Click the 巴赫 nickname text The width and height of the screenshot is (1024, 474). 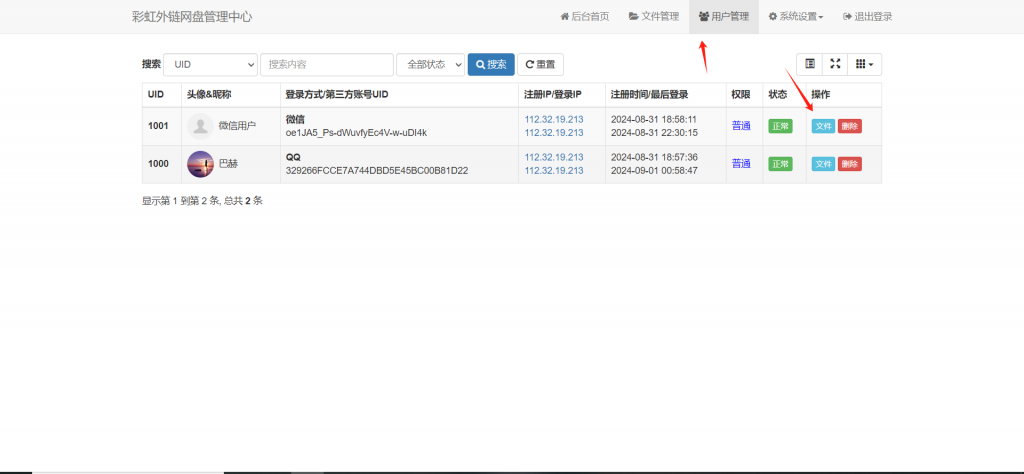pyautogui.click(x=228, y=164)
